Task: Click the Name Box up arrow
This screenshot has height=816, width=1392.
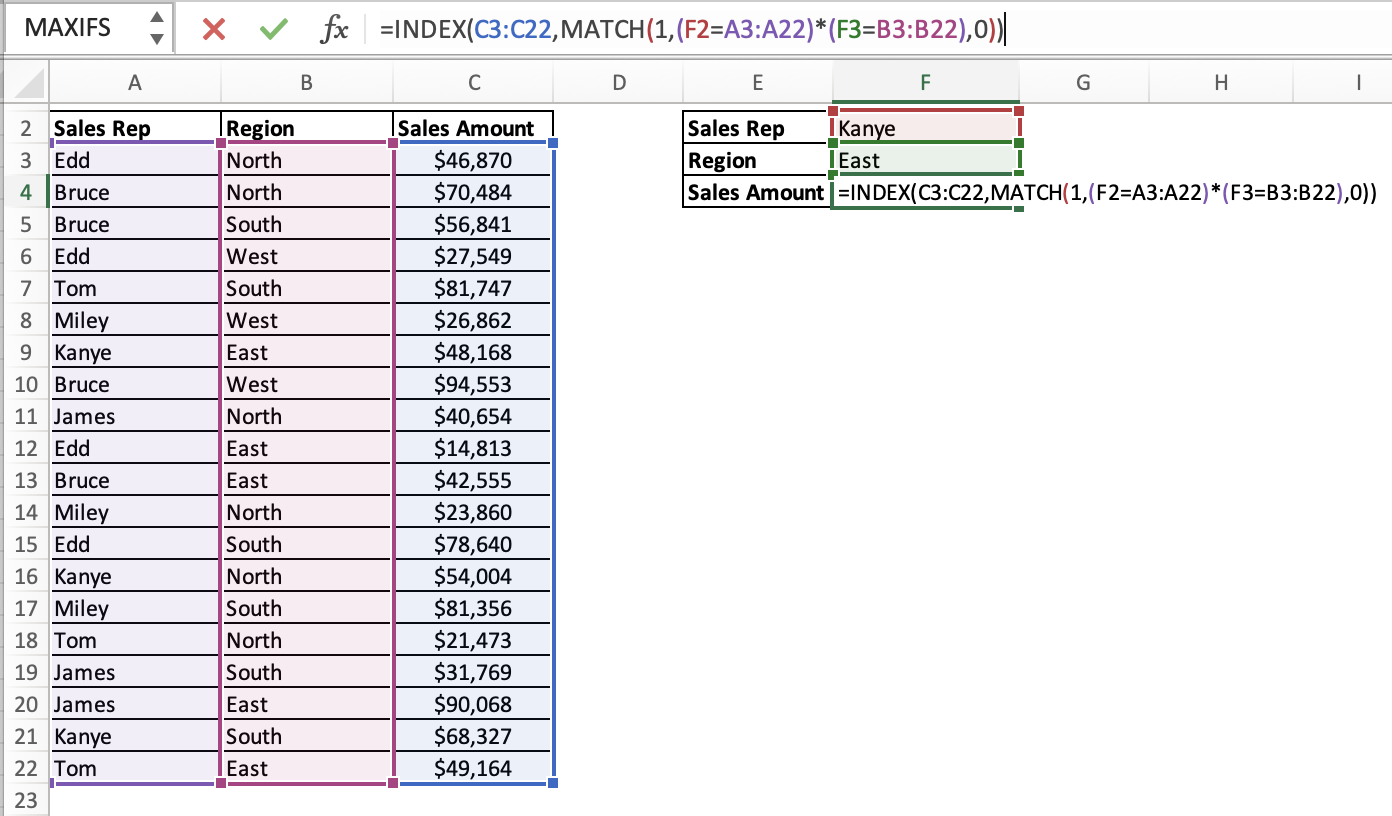Action: pyautogui.click(x=155, y=20)
